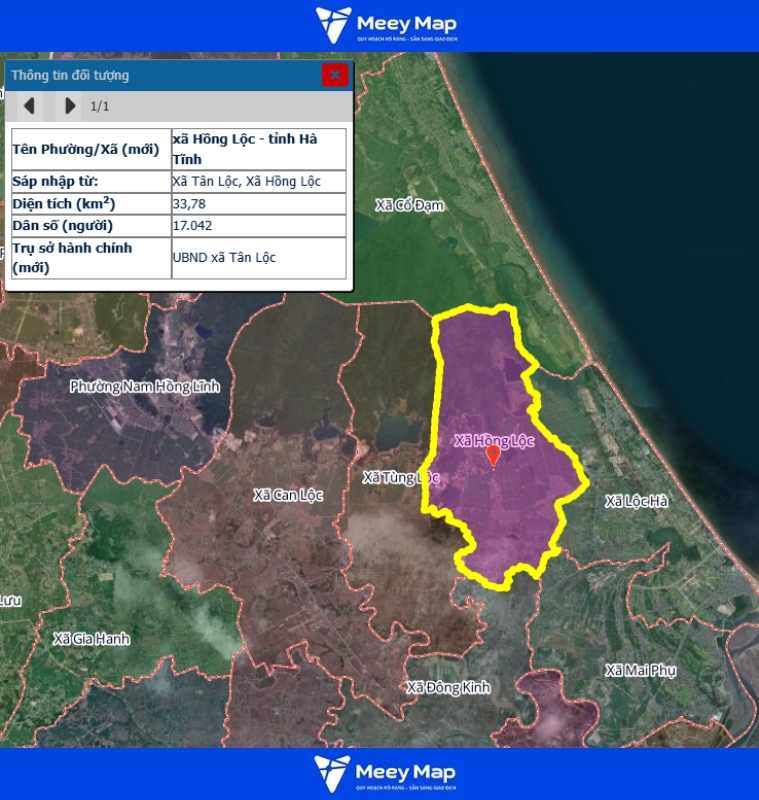Go to next object with right arrow
759x800 pixels.
[69, 105]
